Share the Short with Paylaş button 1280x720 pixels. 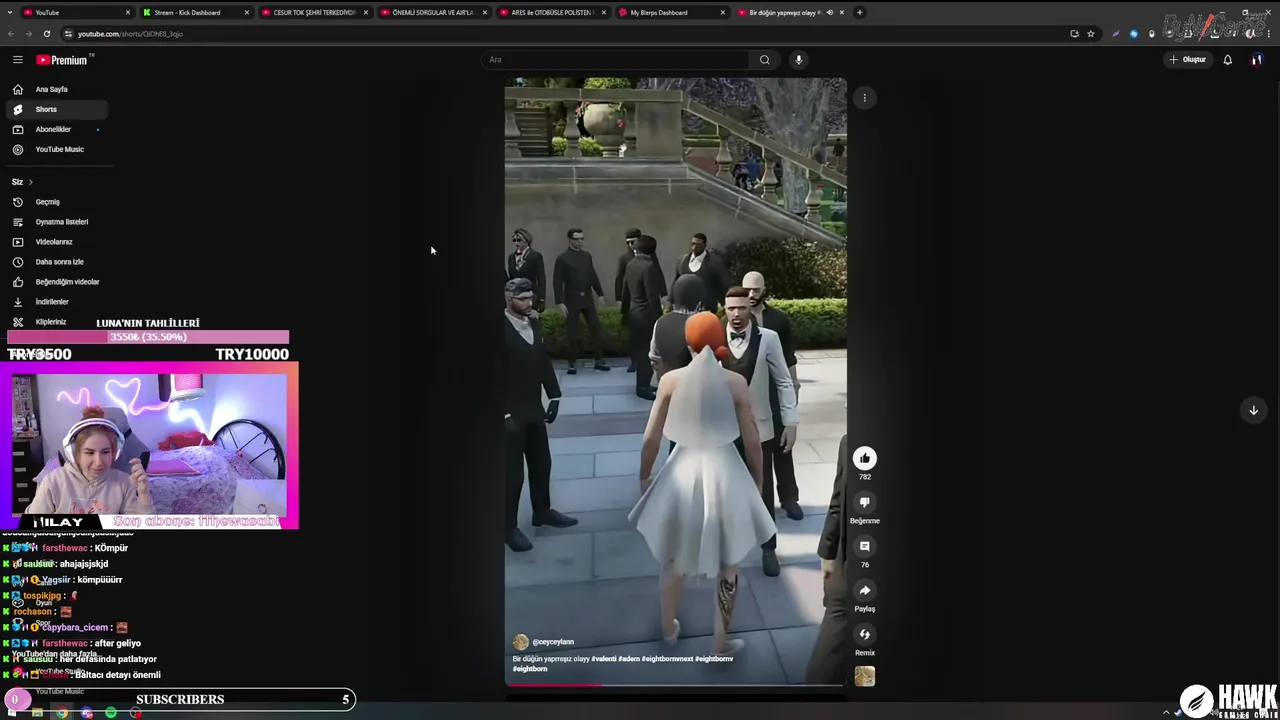point(865,590)
